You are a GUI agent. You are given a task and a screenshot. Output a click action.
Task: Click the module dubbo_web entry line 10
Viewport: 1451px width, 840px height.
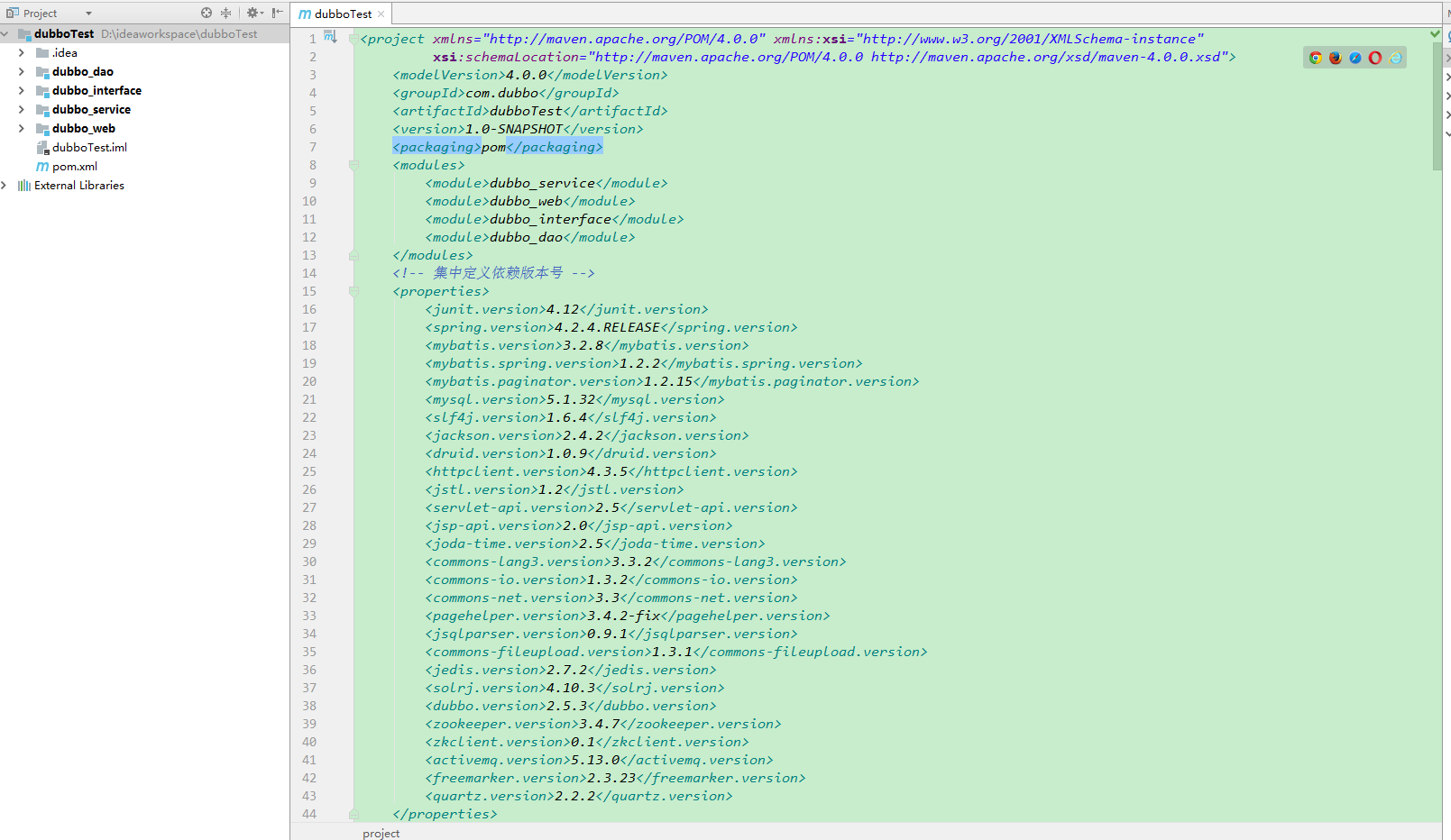(x=530, y=201)
